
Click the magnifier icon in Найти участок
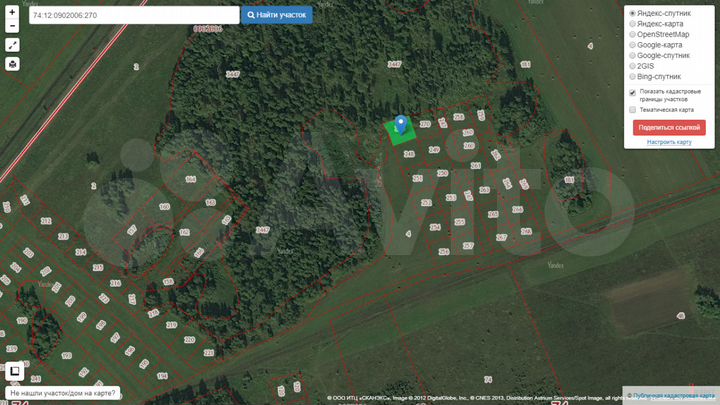click(251, 15)
